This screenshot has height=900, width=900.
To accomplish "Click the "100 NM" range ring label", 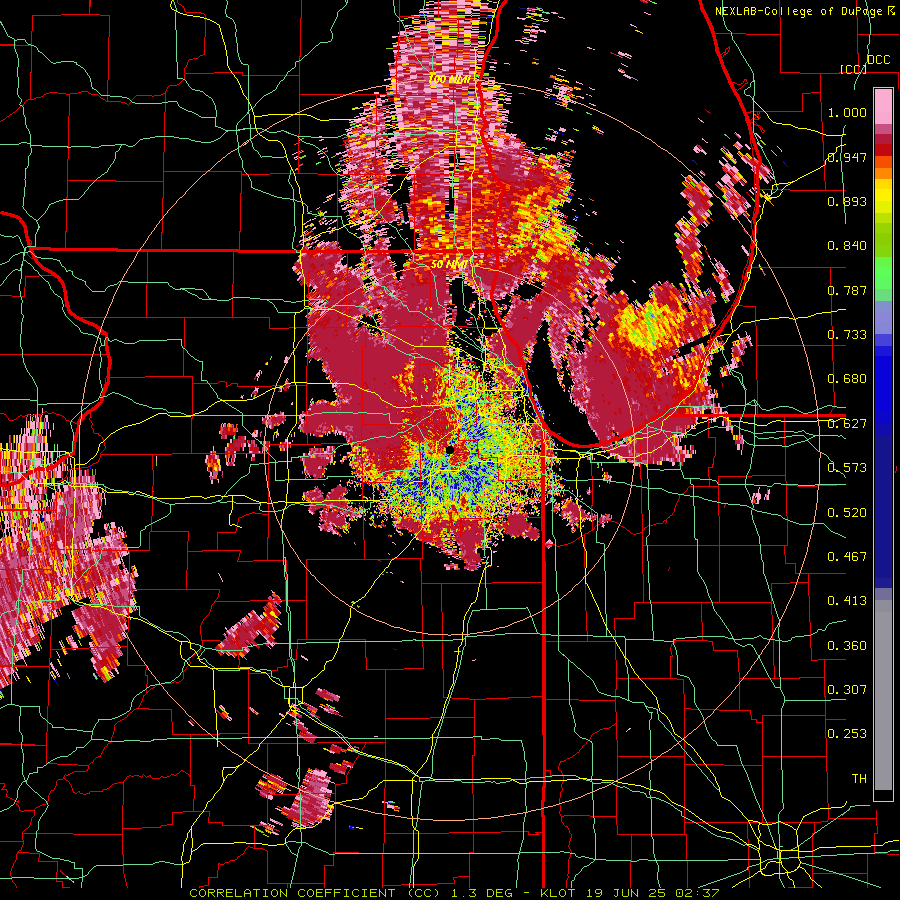I will pyautogui.click(x=450, y=79).
